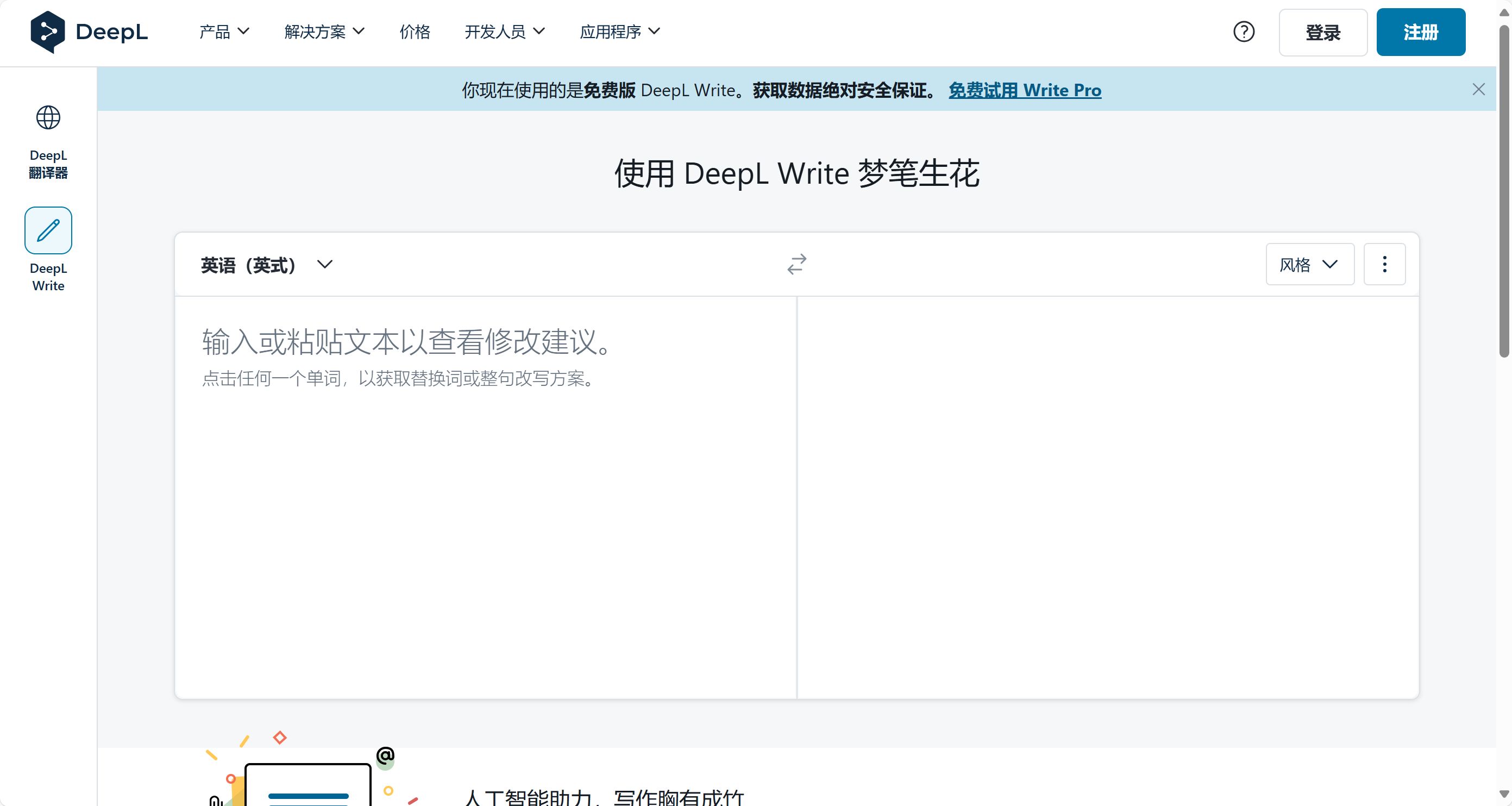The width and height of the screenshot is (1512, 806).
Task: Click the DeepL logo in the header
Action: point(89,32)
